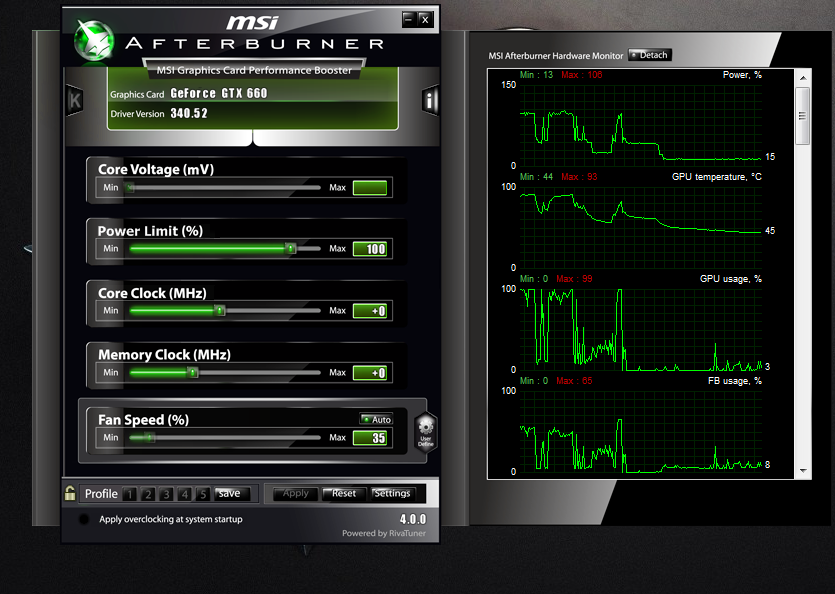Click the GPU usage, % graph
835x594 pixels.
(x=641, y=330)
